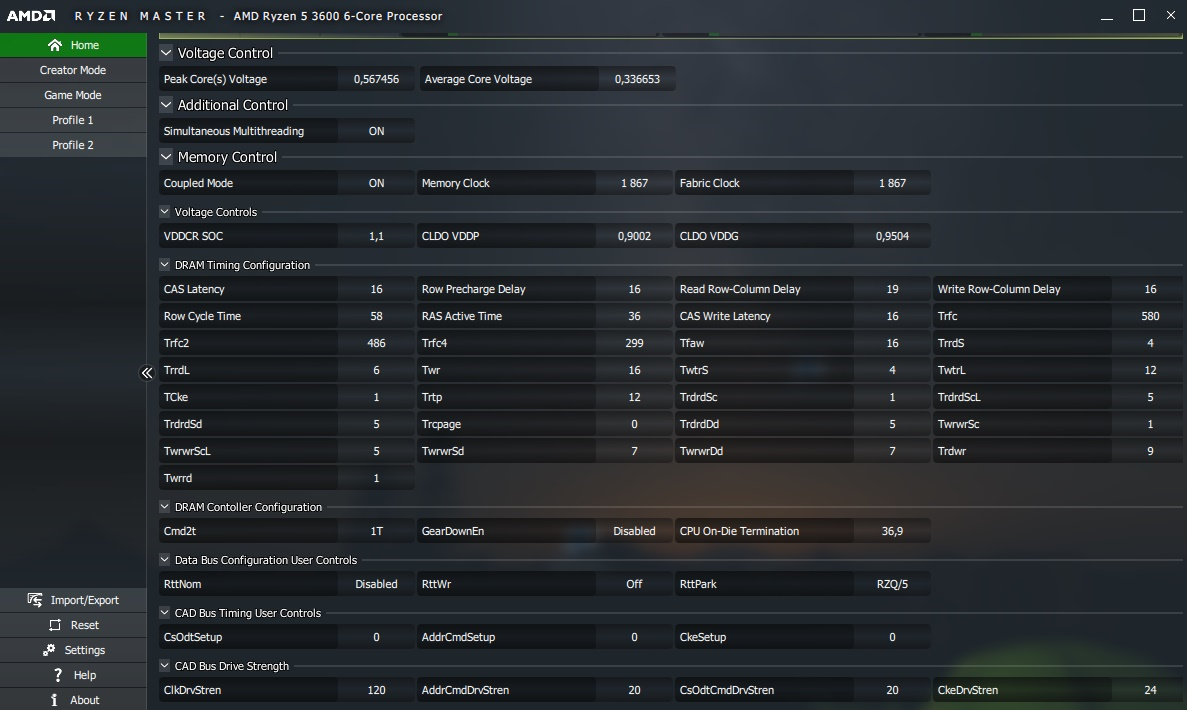The image size is (1187, 710).
Task: Click the TwtrL value 12
Action: click(x=1150, y=370)
